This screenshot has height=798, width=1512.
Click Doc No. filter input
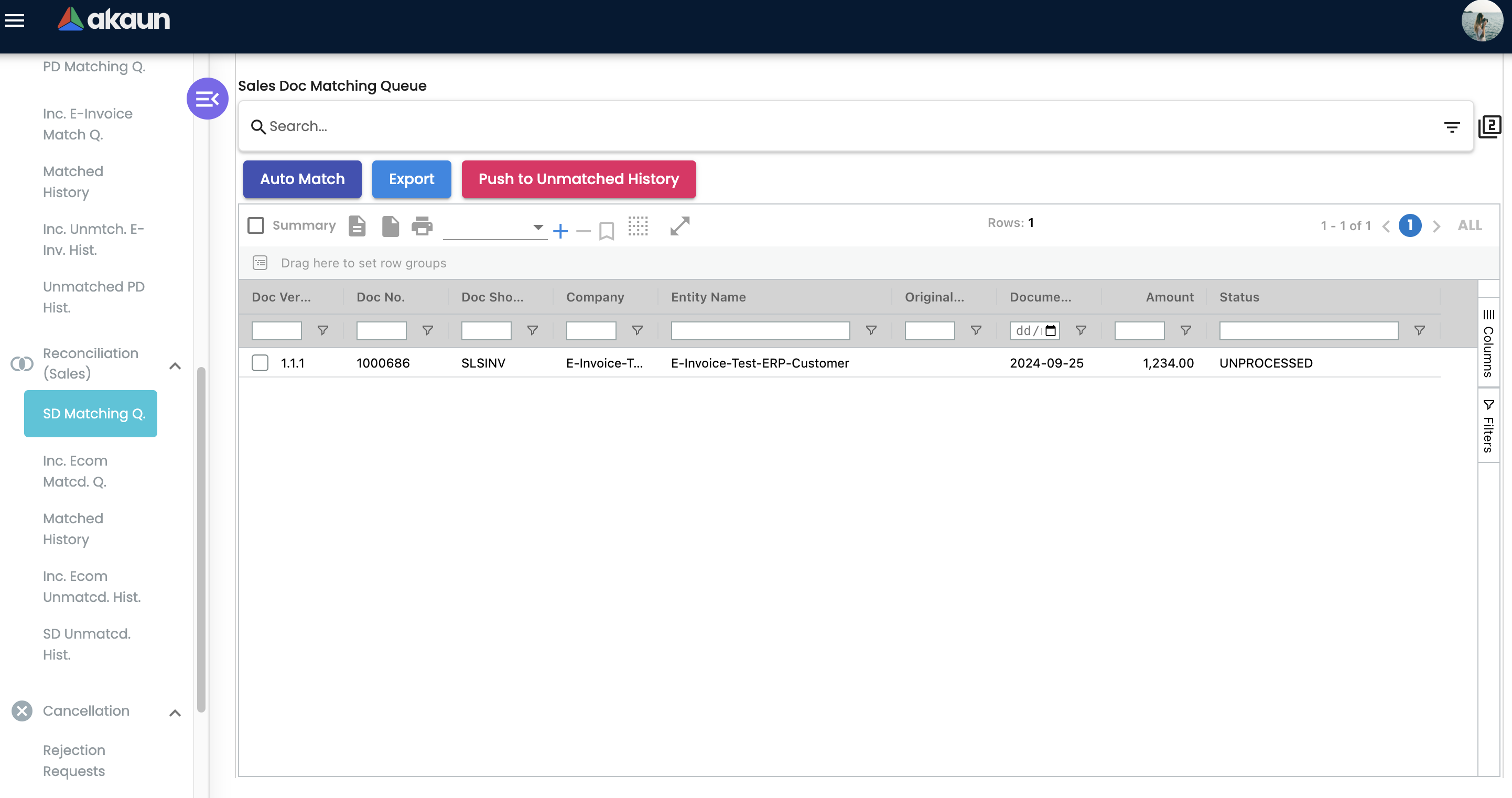point(382,331)
